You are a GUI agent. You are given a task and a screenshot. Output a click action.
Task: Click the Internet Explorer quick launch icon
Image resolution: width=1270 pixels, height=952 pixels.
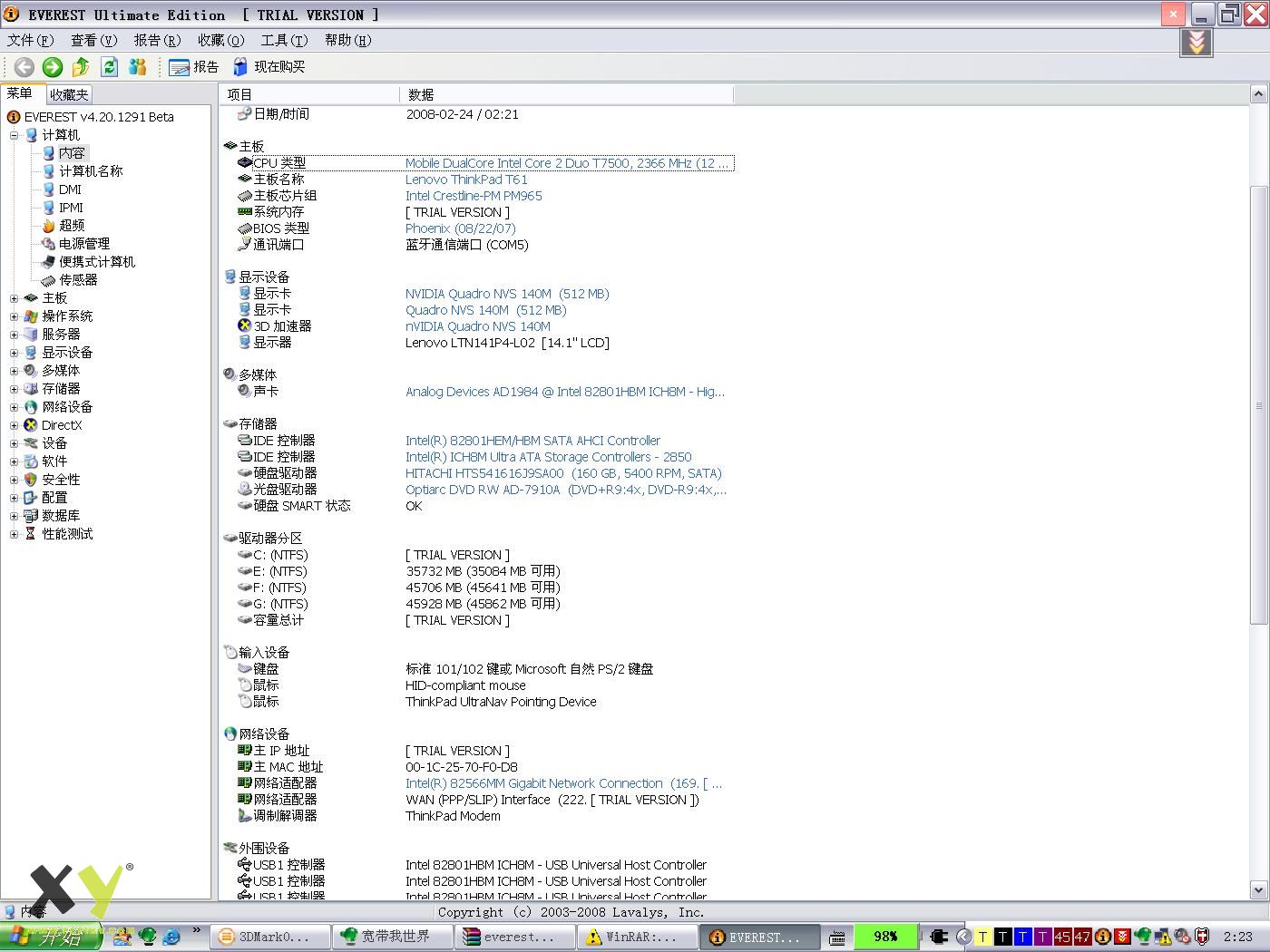[171, 937]
